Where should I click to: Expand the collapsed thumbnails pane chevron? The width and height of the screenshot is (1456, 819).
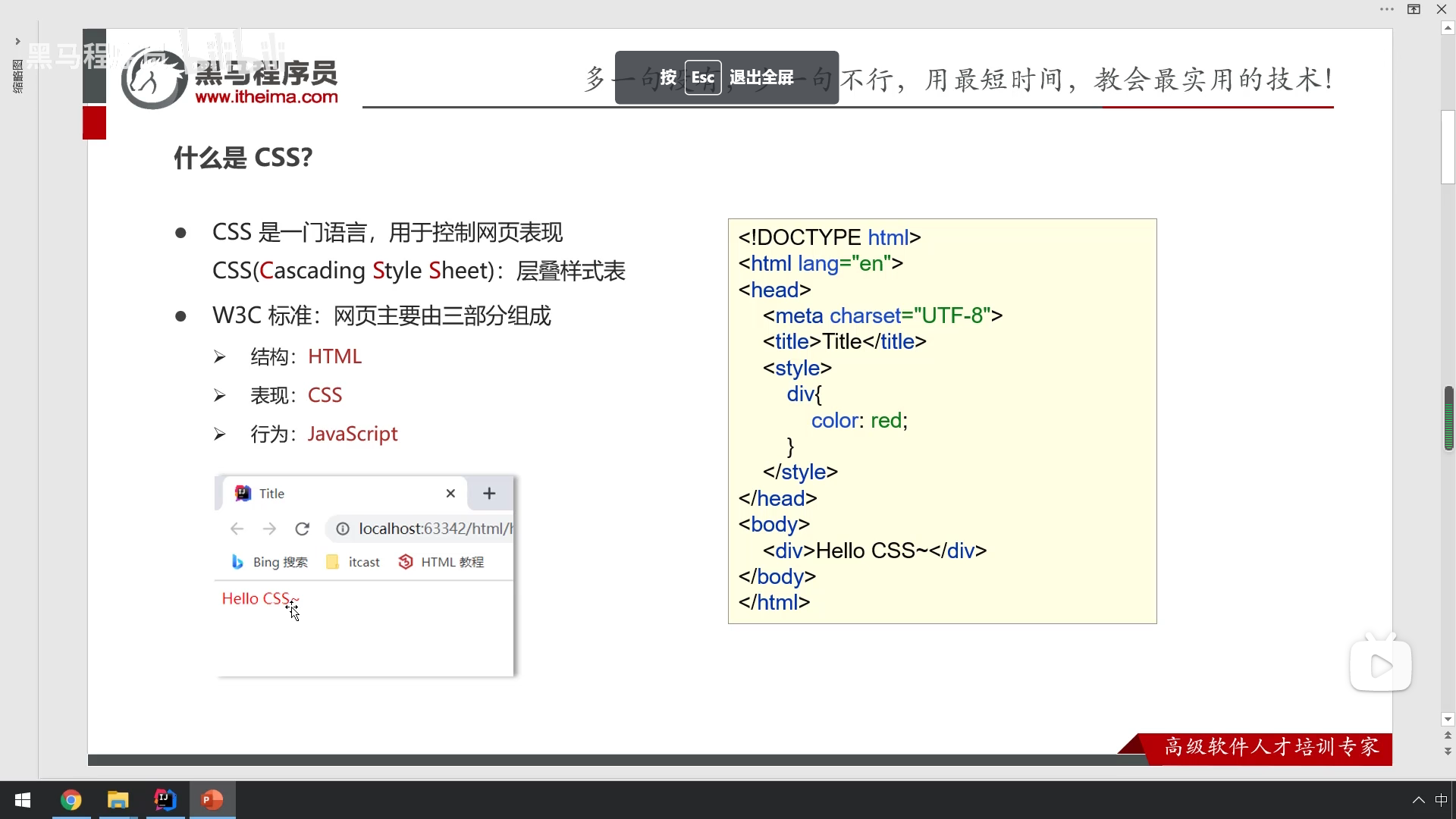pos(17,41)
